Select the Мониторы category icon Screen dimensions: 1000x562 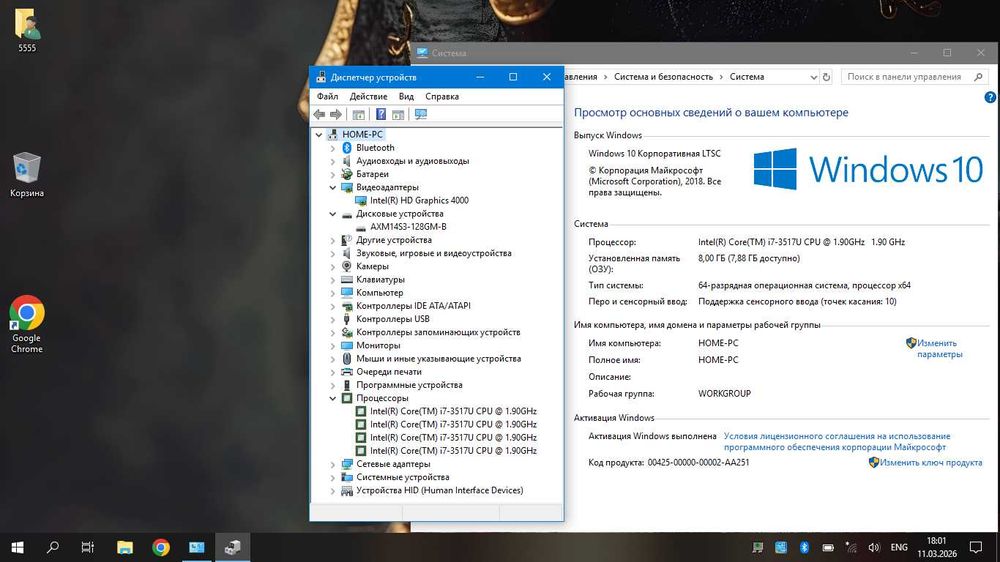347,345
